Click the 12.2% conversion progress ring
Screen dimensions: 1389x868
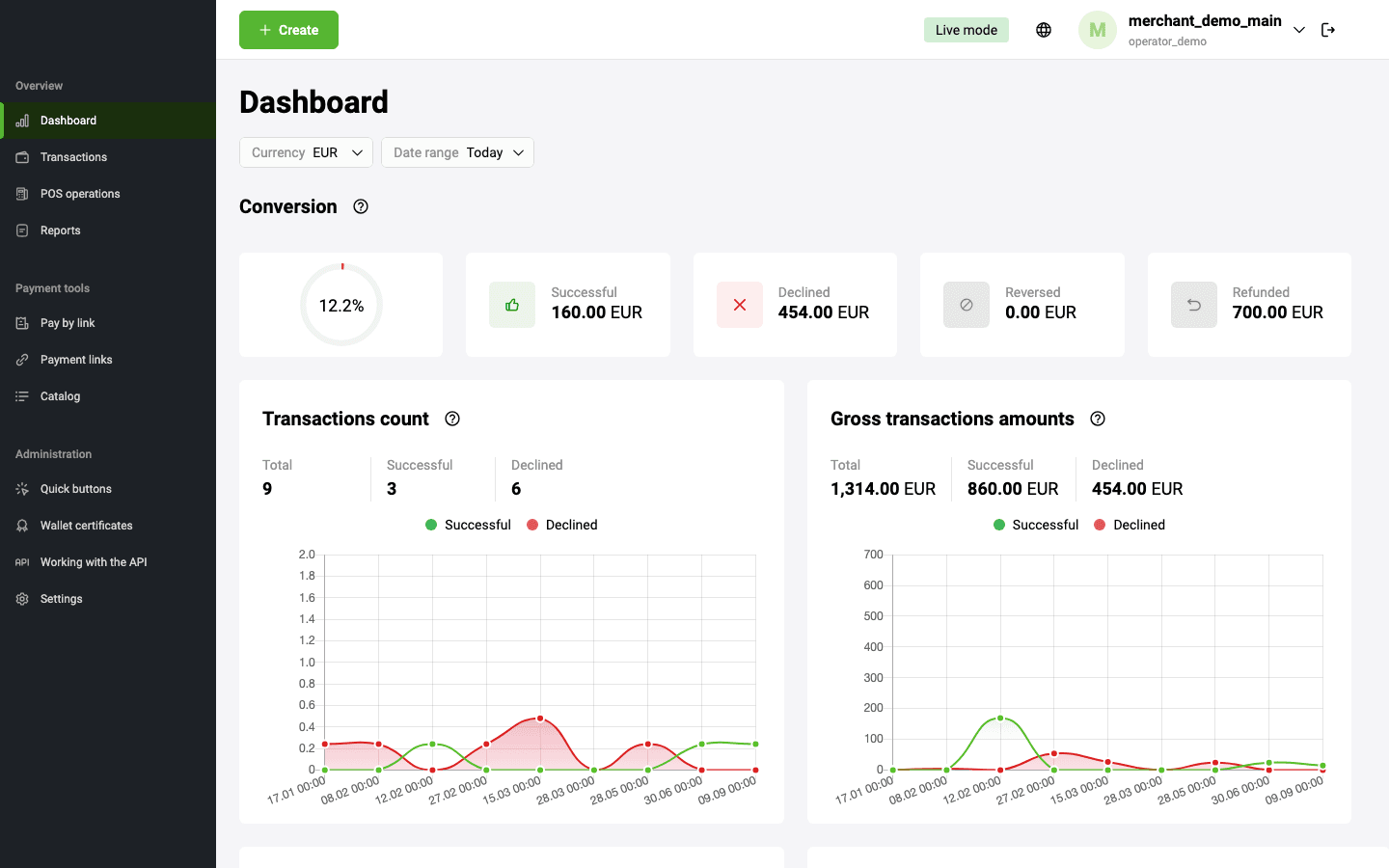pyautogui.click(x=341, y=305)
